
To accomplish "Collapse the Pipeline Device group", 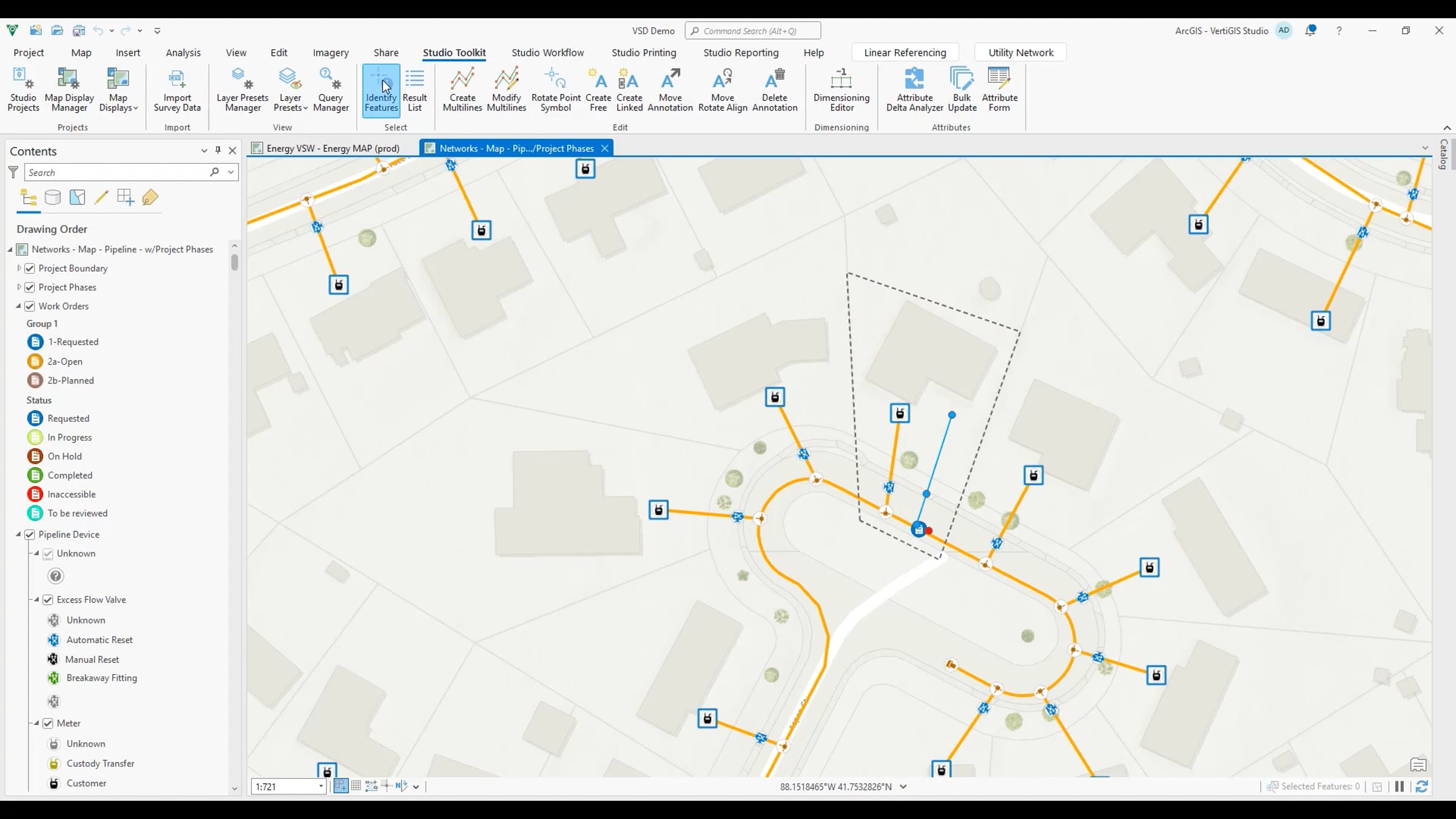I will coord(18,534).
